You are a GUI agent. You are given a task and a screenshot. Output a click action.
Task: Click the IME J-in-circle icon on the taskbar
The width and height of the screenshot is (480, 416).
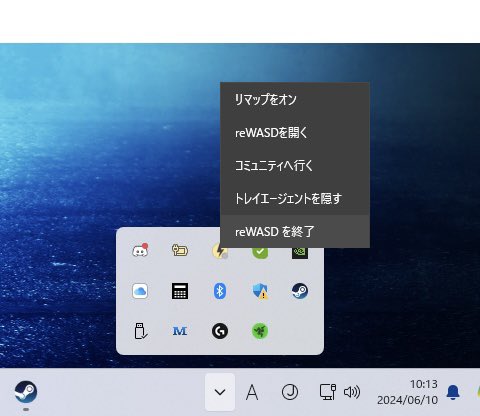(290, 392)
